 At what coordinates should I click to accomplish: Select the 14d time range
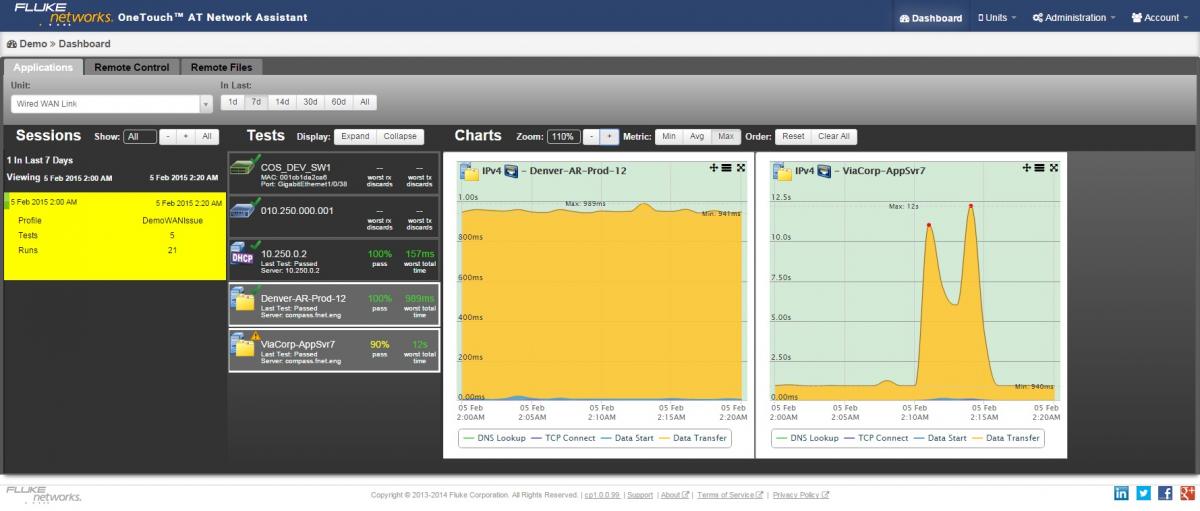pos(282,102)
